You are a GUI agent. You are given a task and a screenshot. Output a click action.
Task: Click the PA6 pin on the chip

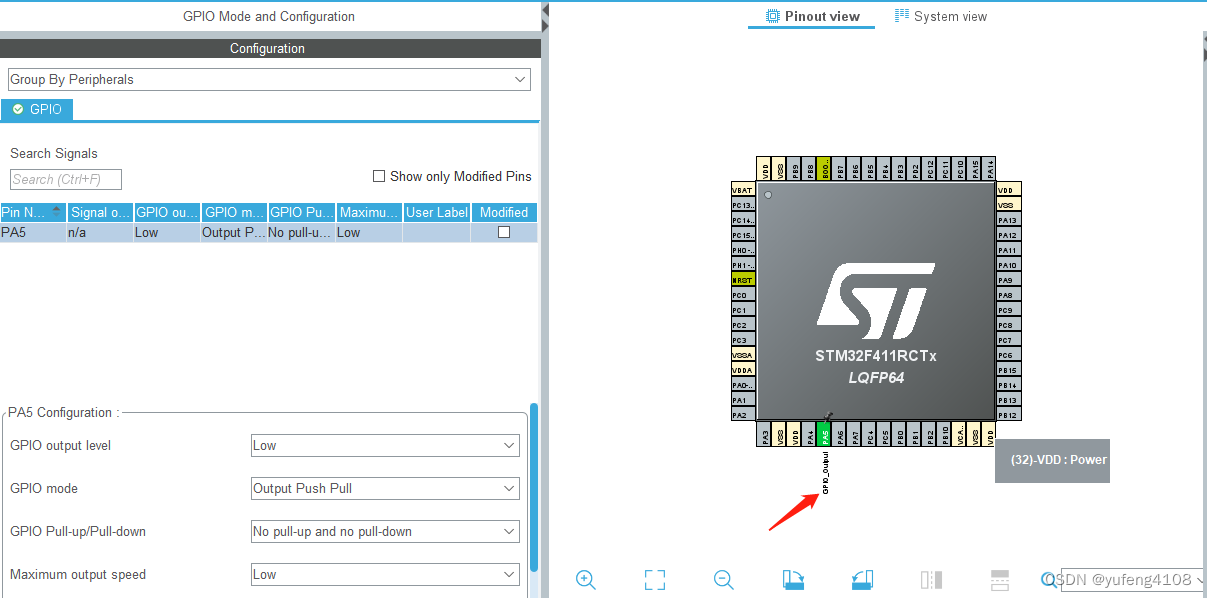(840, 434)
